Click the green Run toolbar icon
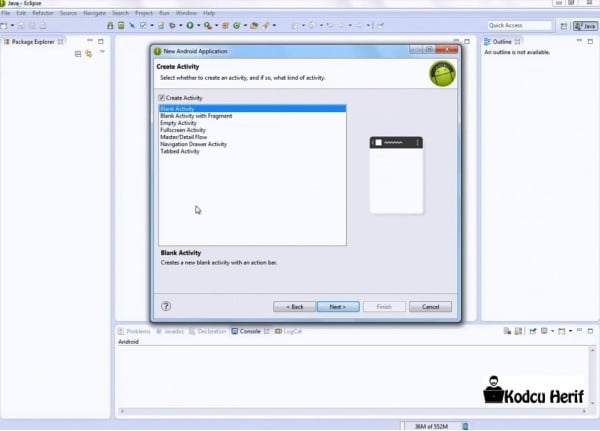600x431 pixels. tap(190, 25)
